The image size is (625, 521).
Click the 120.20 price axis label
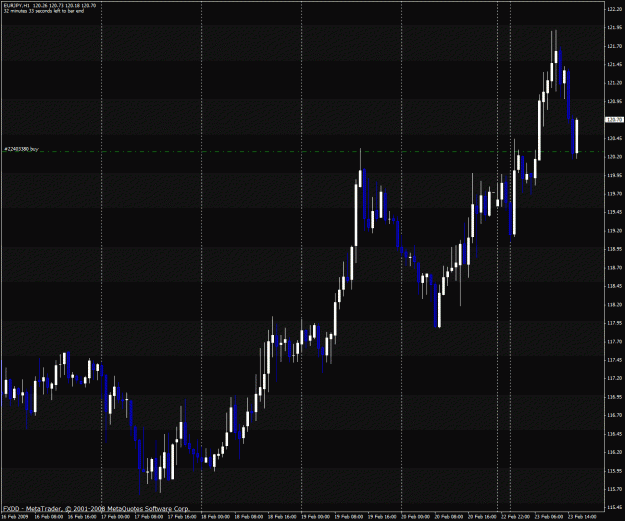614,157
